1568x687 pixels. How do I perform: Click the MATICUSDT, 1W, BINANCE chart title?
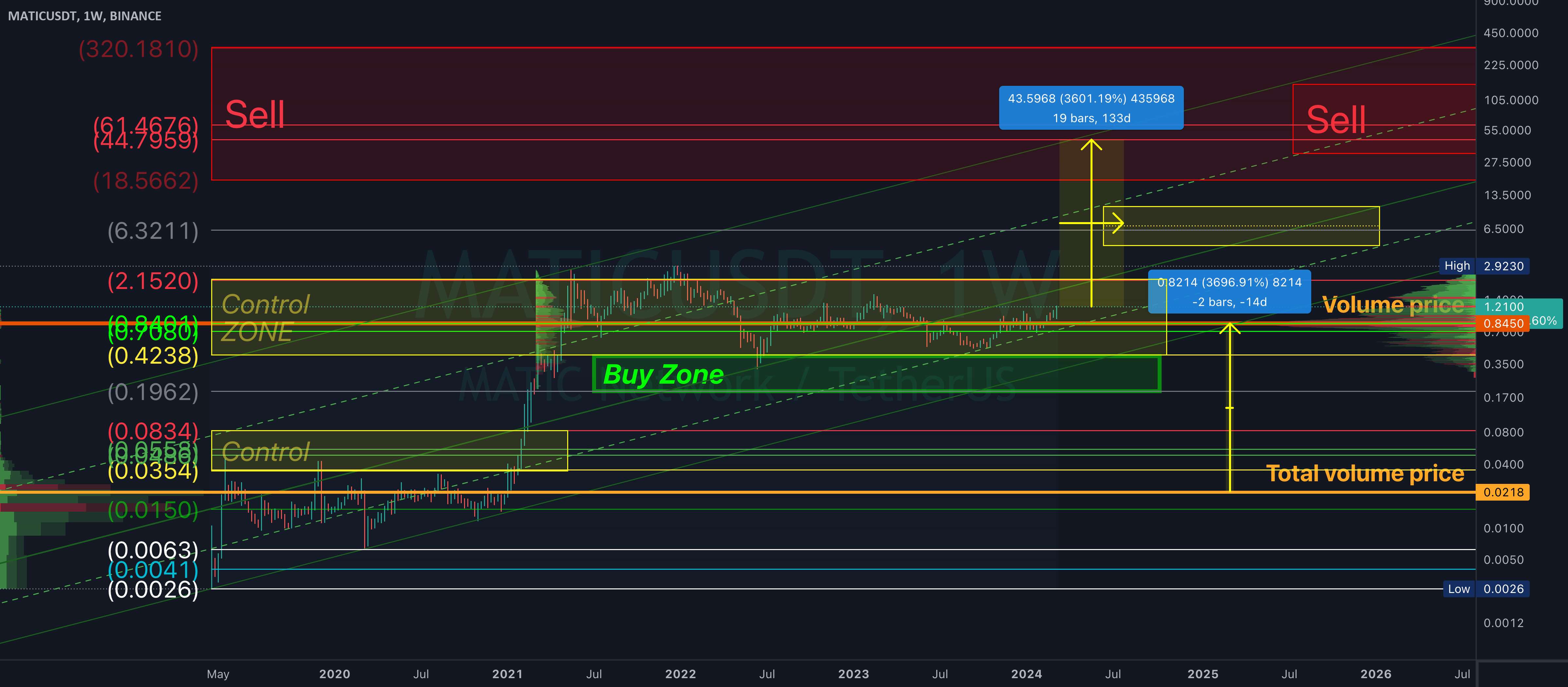(84, 16)
